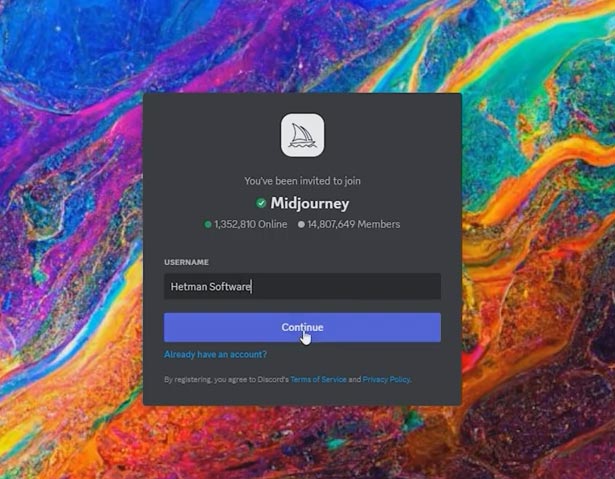Click the 1,352,810 Online count
This screenshot has height=479, width=615.
(x=246, y=224)
